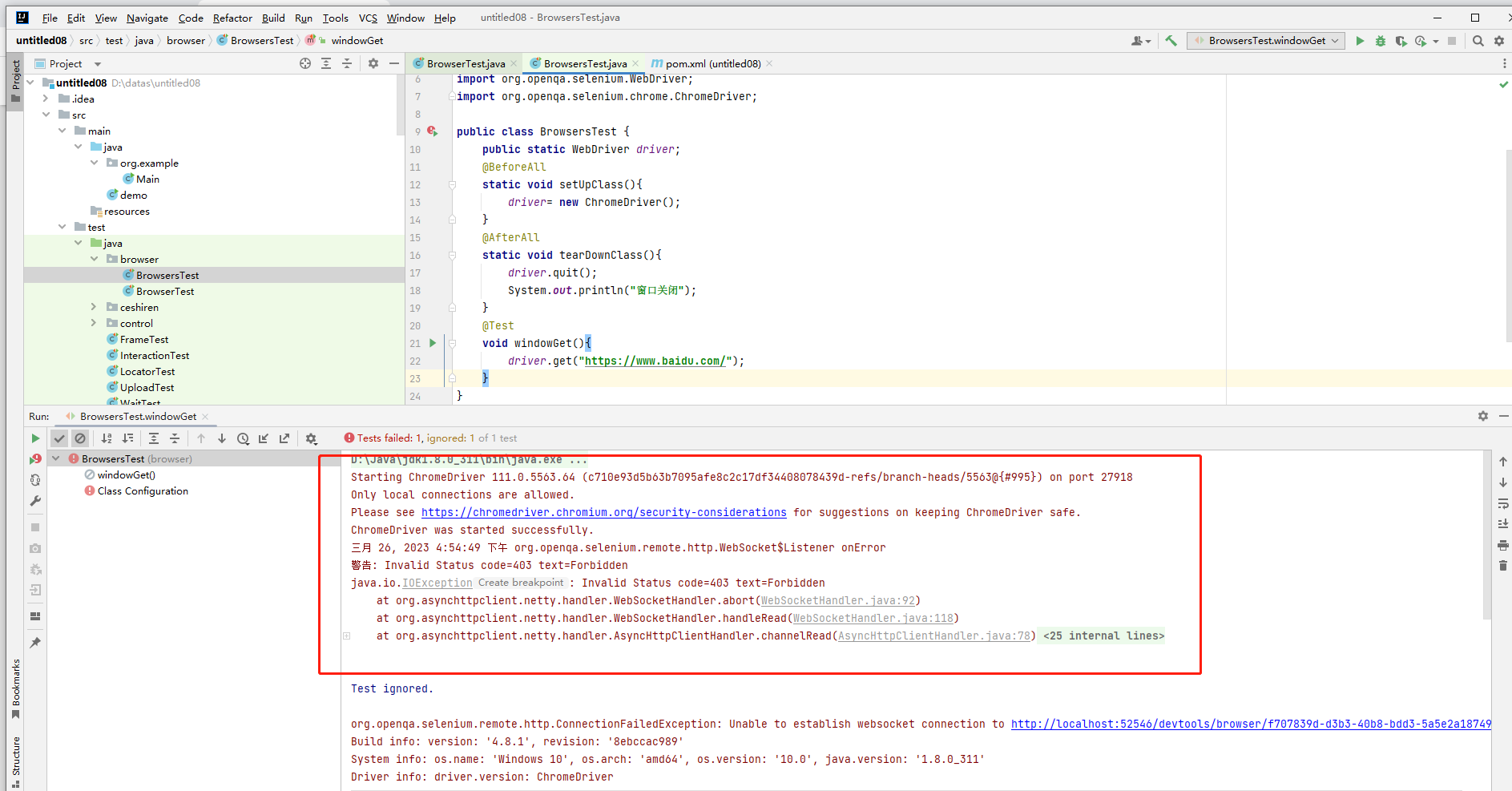This screenshot has width=1512, height=791.
Task: Run with Coverage from the top toolbar
Action: 1401,41
